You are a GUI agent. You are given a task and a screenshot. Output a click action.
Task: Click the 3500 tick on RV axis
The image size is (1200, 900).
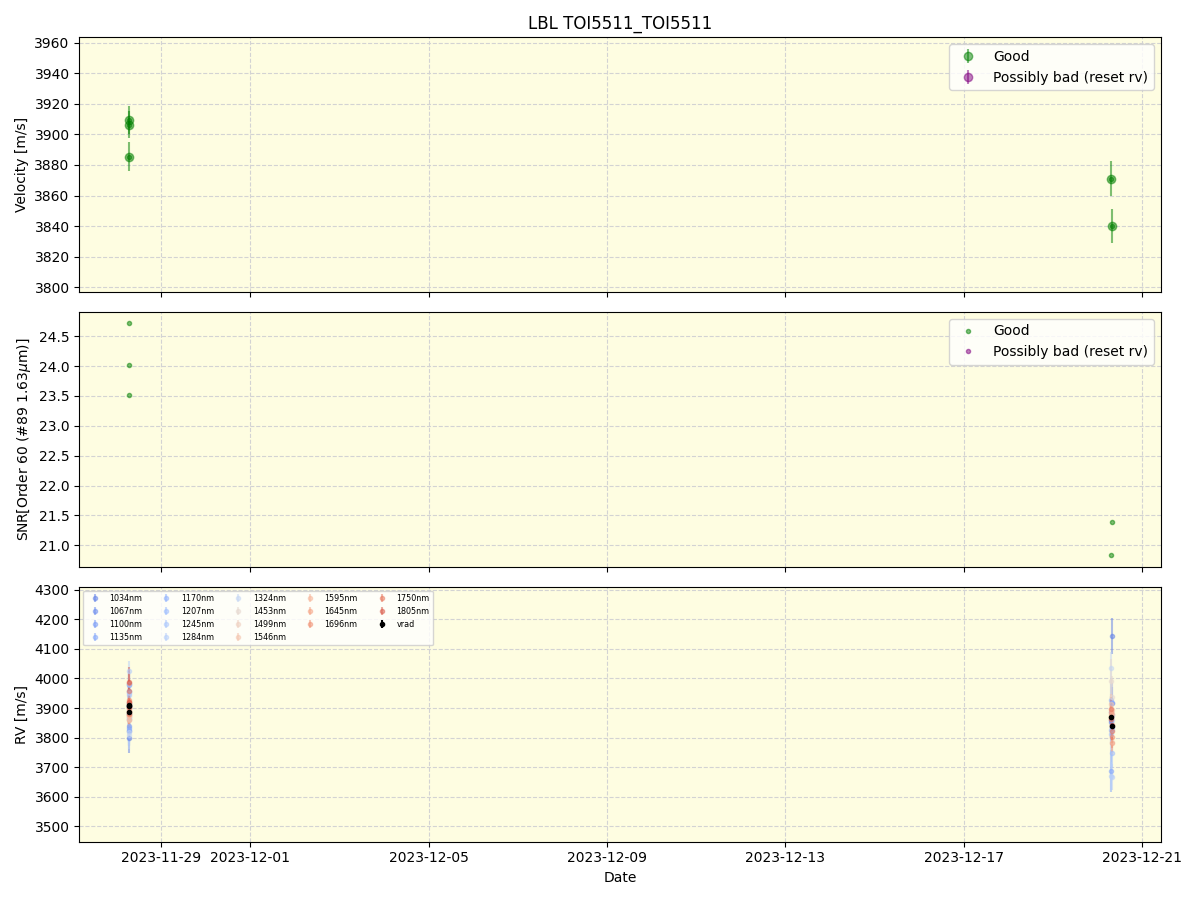(x=52, y=827)
